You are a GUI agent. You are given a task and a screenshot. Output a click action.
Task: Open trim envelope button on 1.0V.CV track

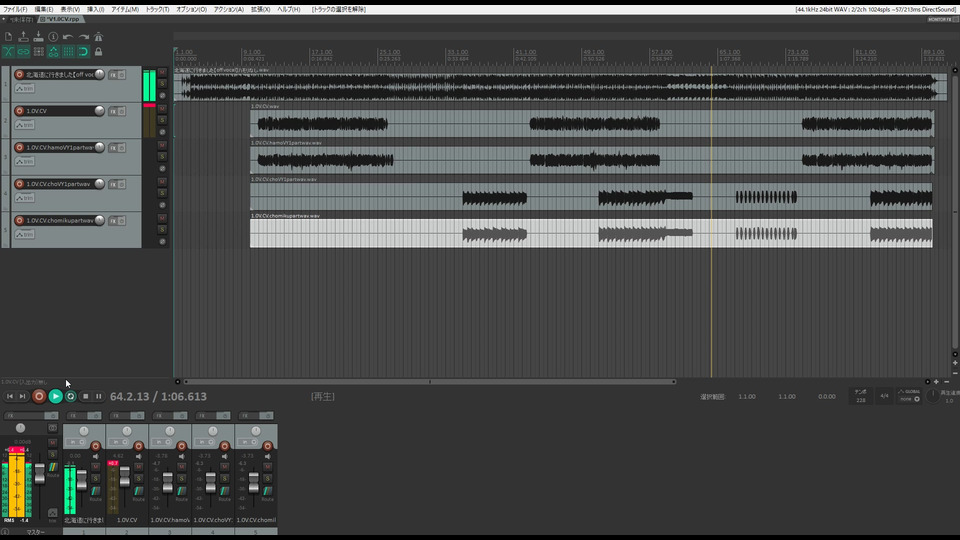tap(24, 125)
